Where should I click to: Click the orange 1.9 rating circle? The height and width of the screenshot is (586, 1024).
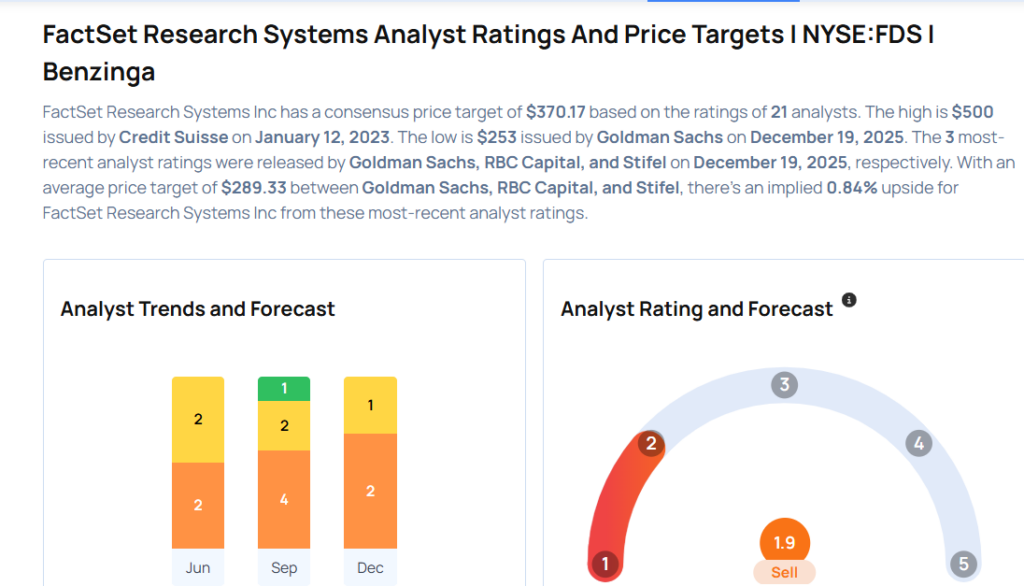pyautogui.click(x=784, y=542)
